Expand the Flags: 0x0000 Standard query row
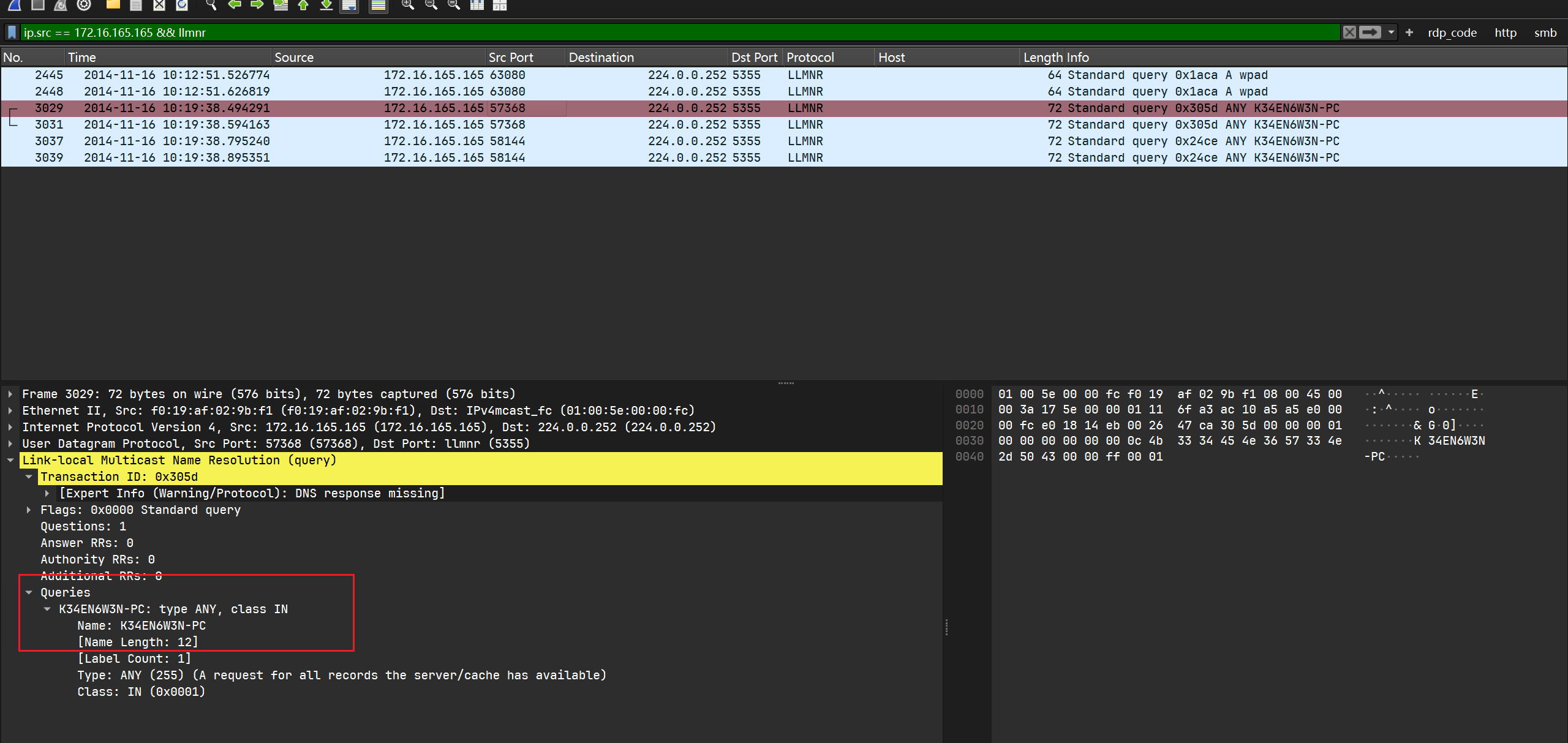Screen dimensions: 1568x743 (x=29, y=510)
